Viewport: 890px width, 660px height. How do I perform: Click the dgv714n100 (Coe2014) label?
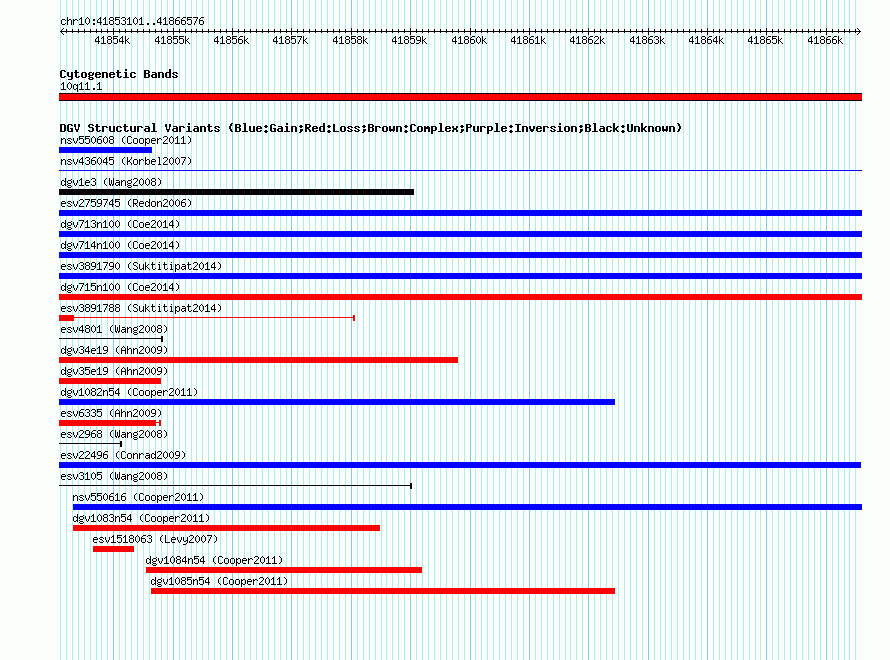120,245
